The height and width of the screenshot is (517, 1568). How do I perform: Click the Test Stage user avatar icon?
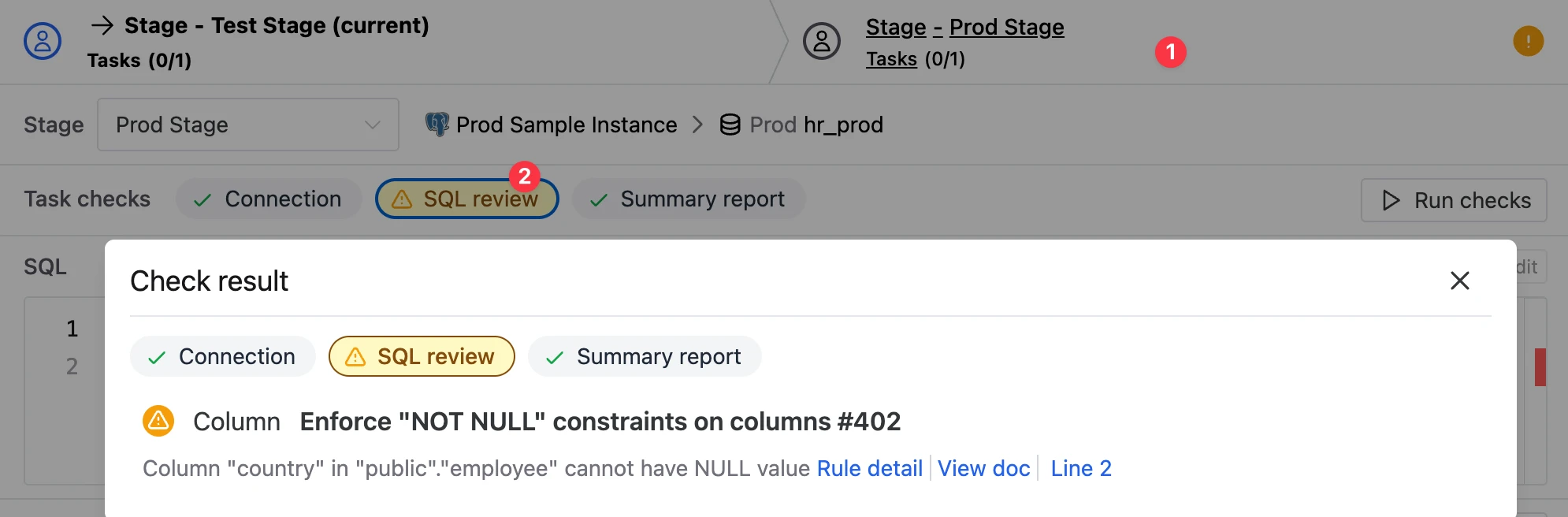(43, 41)
